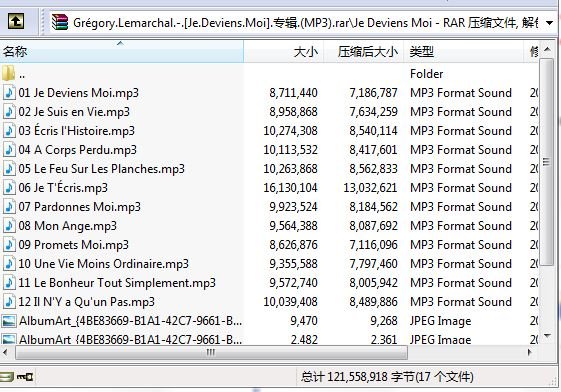Select 03 Écris l'Histoire.mp3
The height and width of the screenshot is (392, 561).
point(77,131)
